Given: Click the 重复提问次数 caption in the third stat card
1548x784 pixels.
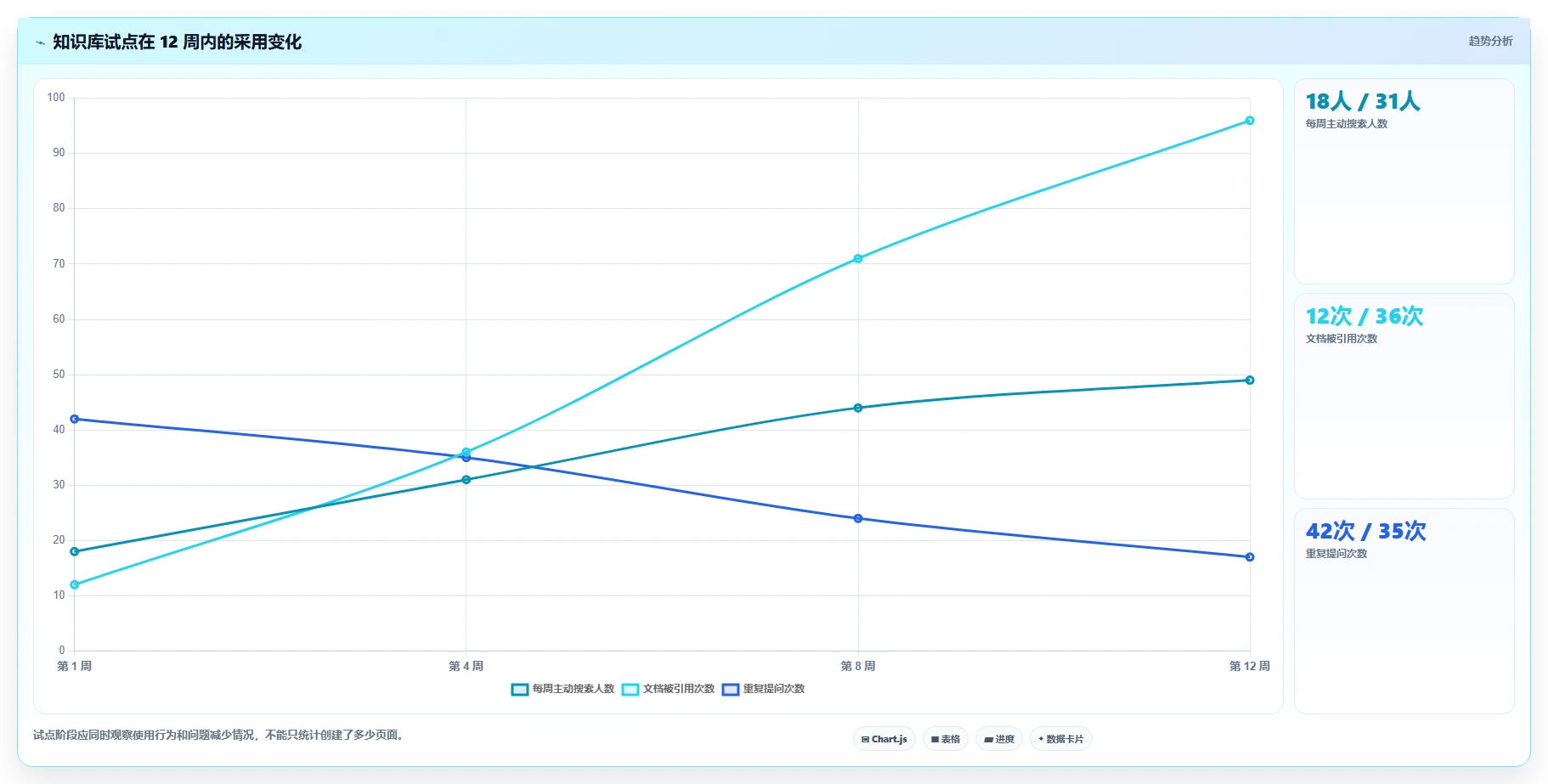Looking at the screenshot, I should point(1336,554).
